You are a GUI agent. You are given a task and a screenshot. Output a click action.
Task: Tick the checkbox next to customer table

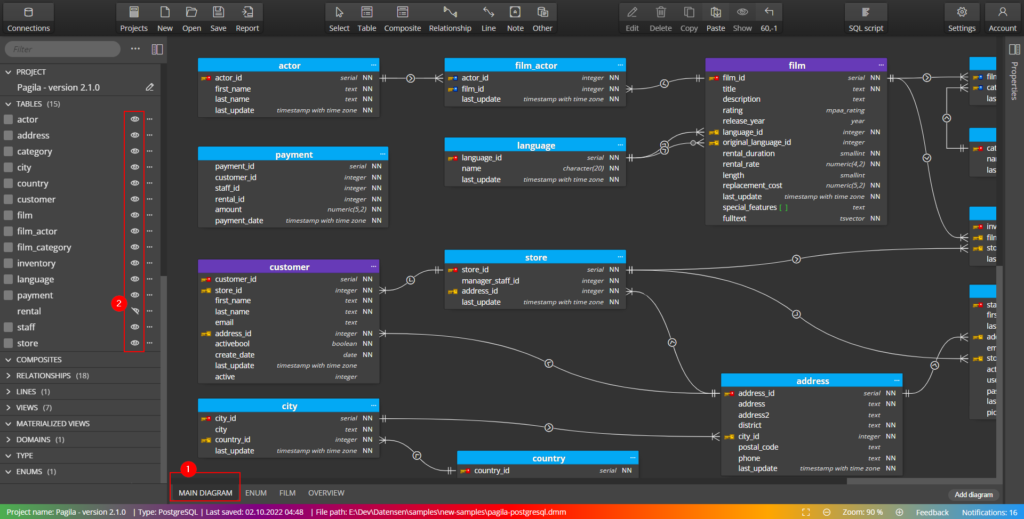(x=9, y=200)
